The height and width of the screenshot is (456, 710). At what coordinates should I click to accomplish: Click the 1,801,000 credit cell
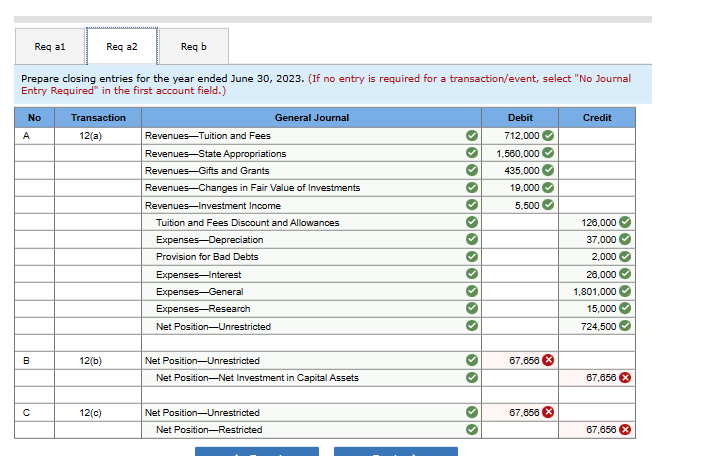click(x=597, y=291)
